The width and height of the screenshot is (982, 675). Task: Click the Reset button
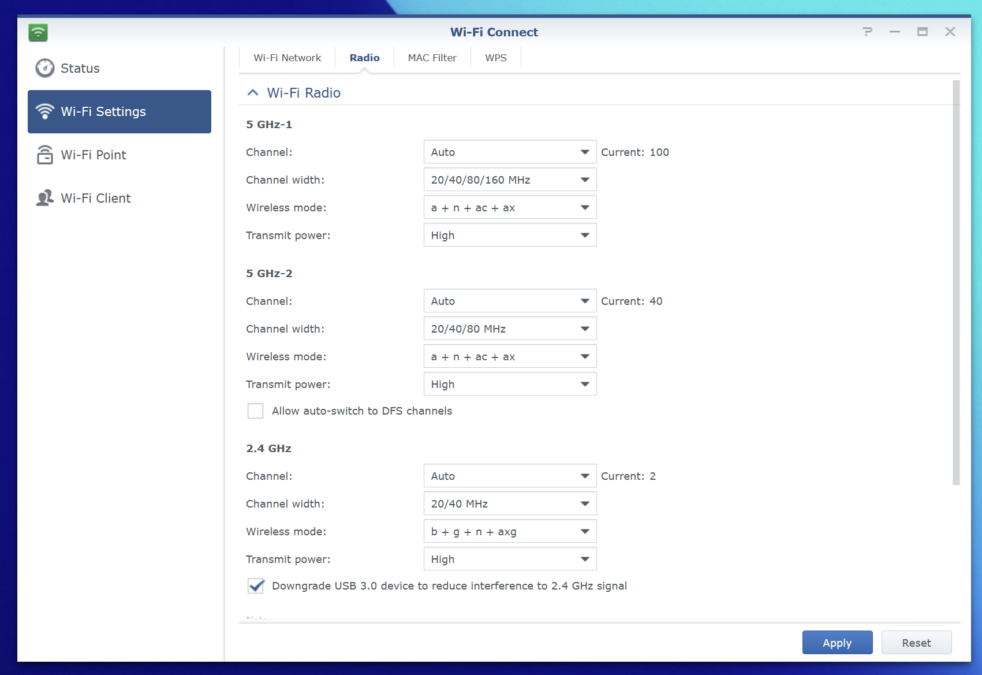coord(916,642)
